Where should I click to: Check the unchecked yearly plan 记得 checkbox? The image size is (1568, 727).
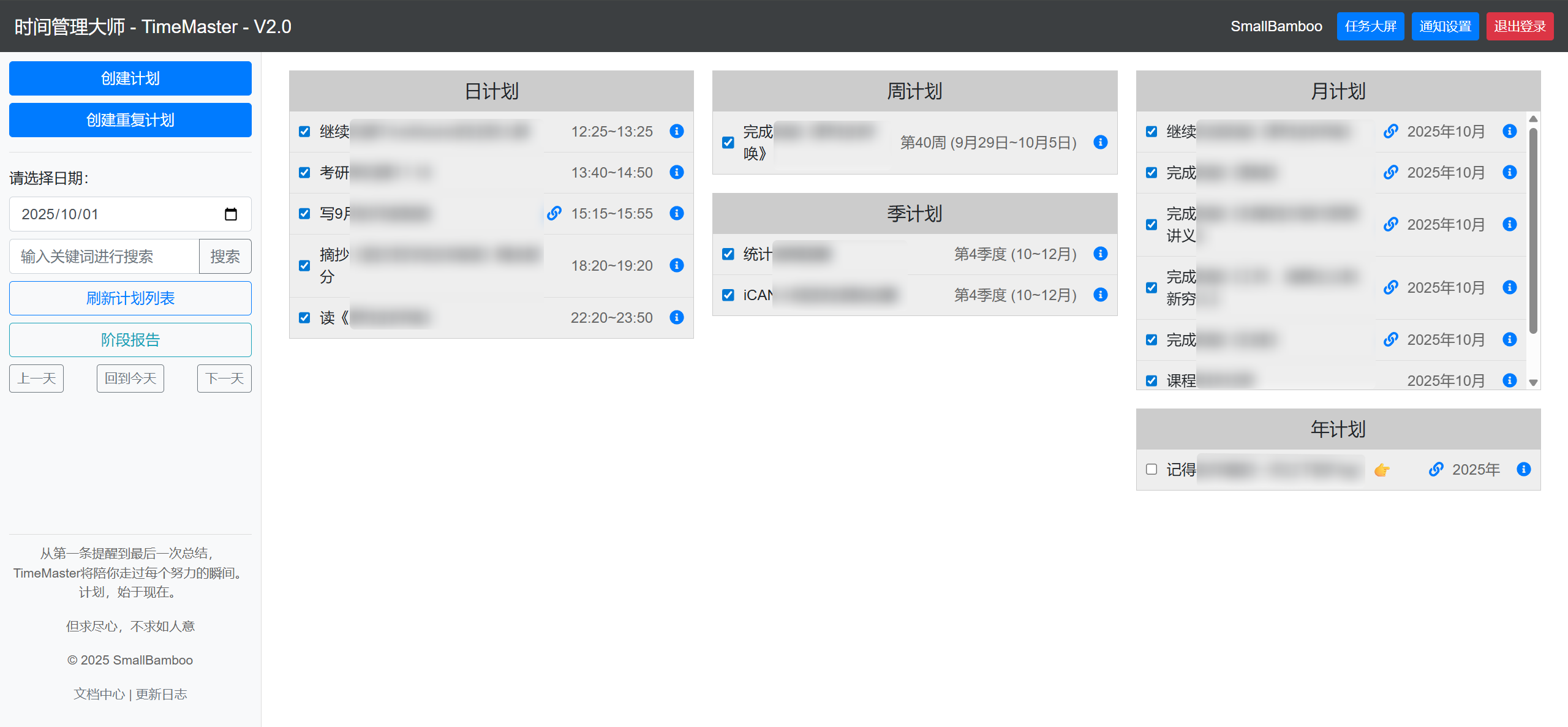point(1151,469)
